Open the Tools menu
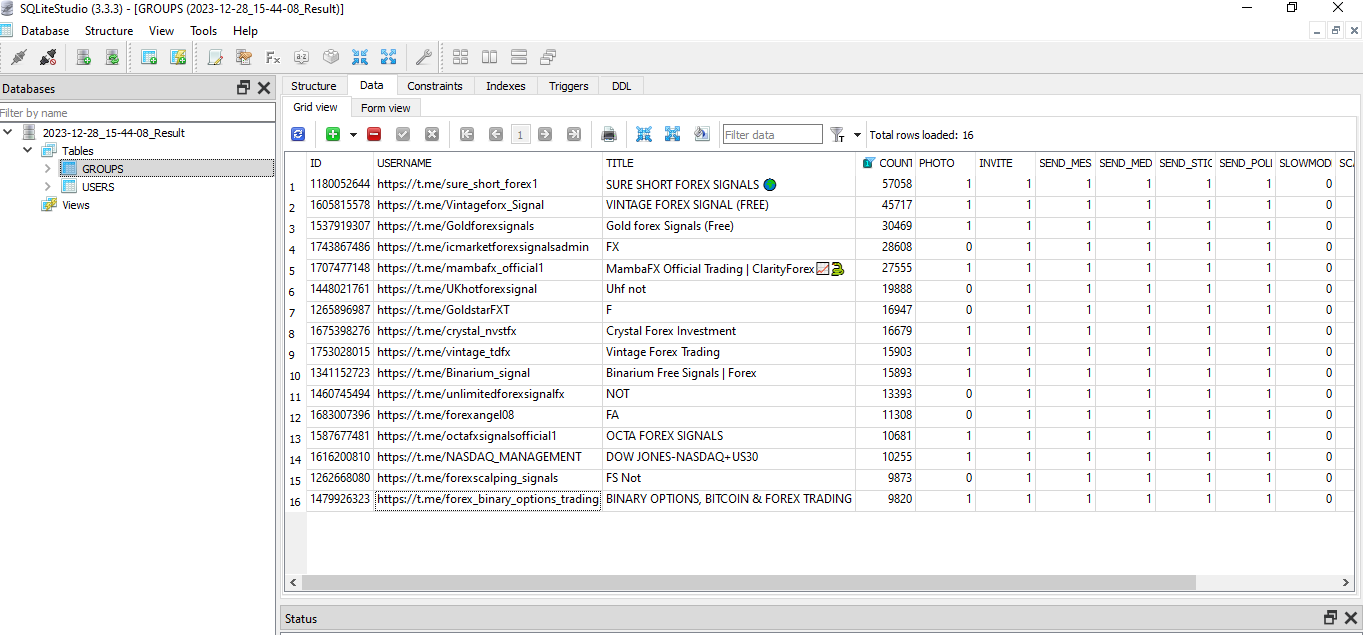 [x=203, y=31]
